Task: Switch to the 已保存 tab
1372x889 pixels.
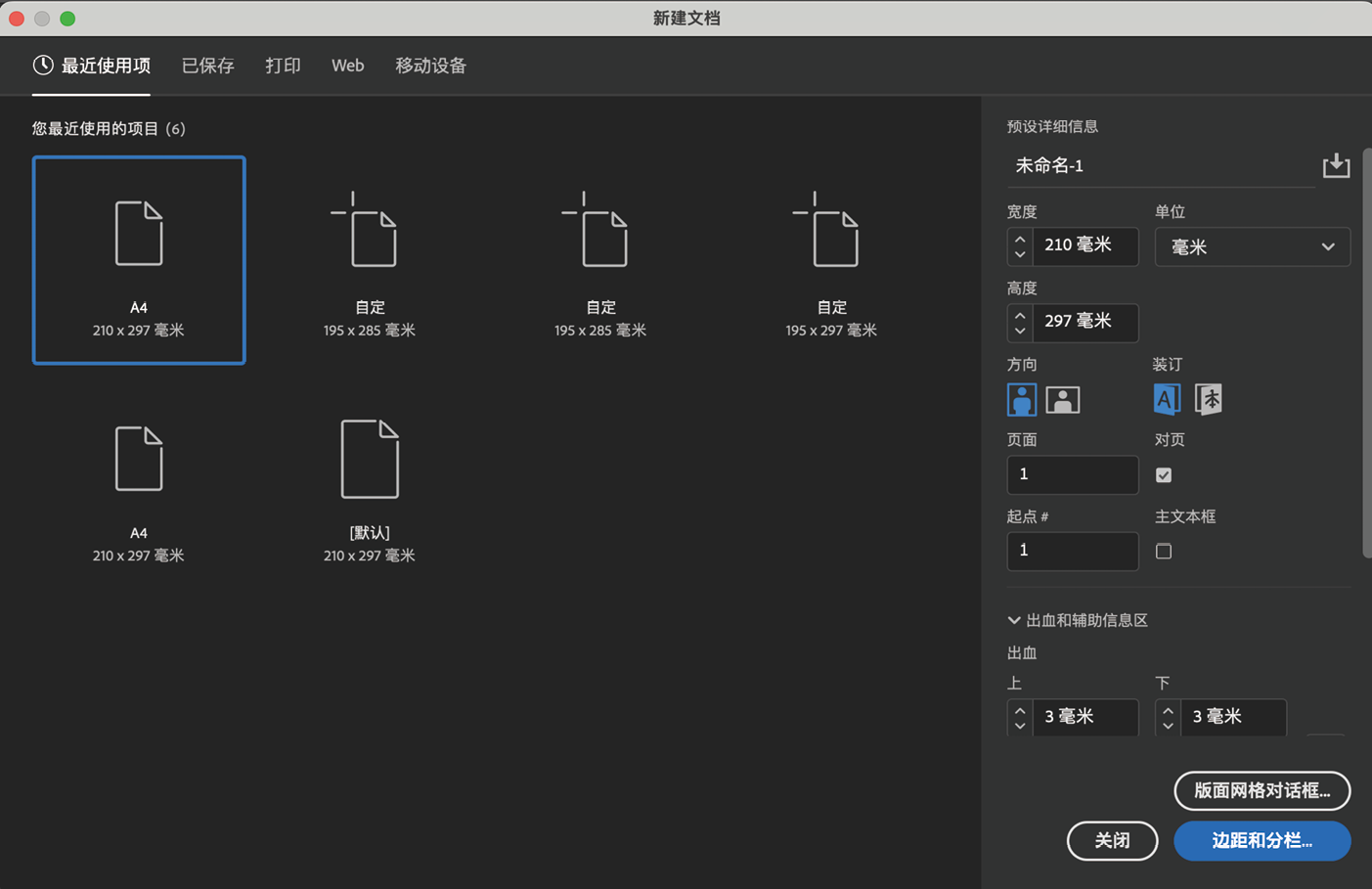Action: (207, 66)
